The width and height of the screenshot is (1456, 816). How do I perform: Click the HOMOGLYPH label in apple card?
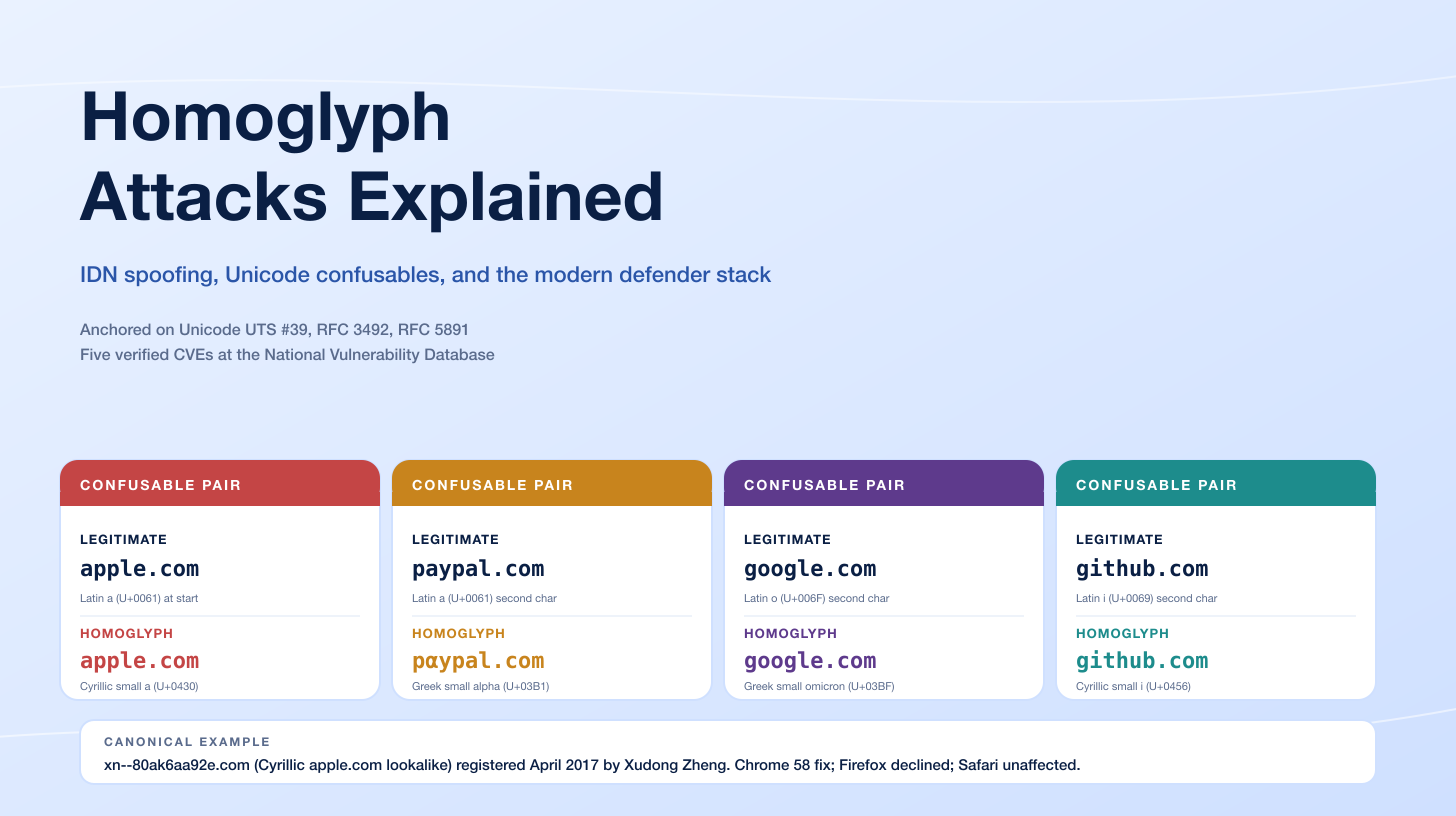[x=127, y=634]
